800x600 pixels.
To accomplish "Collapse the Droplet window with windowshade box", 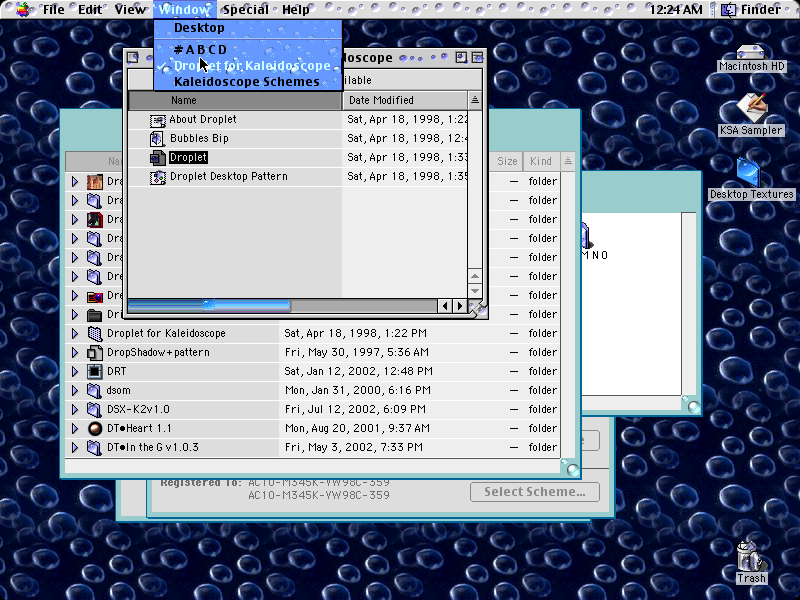I will coord(478,58).
